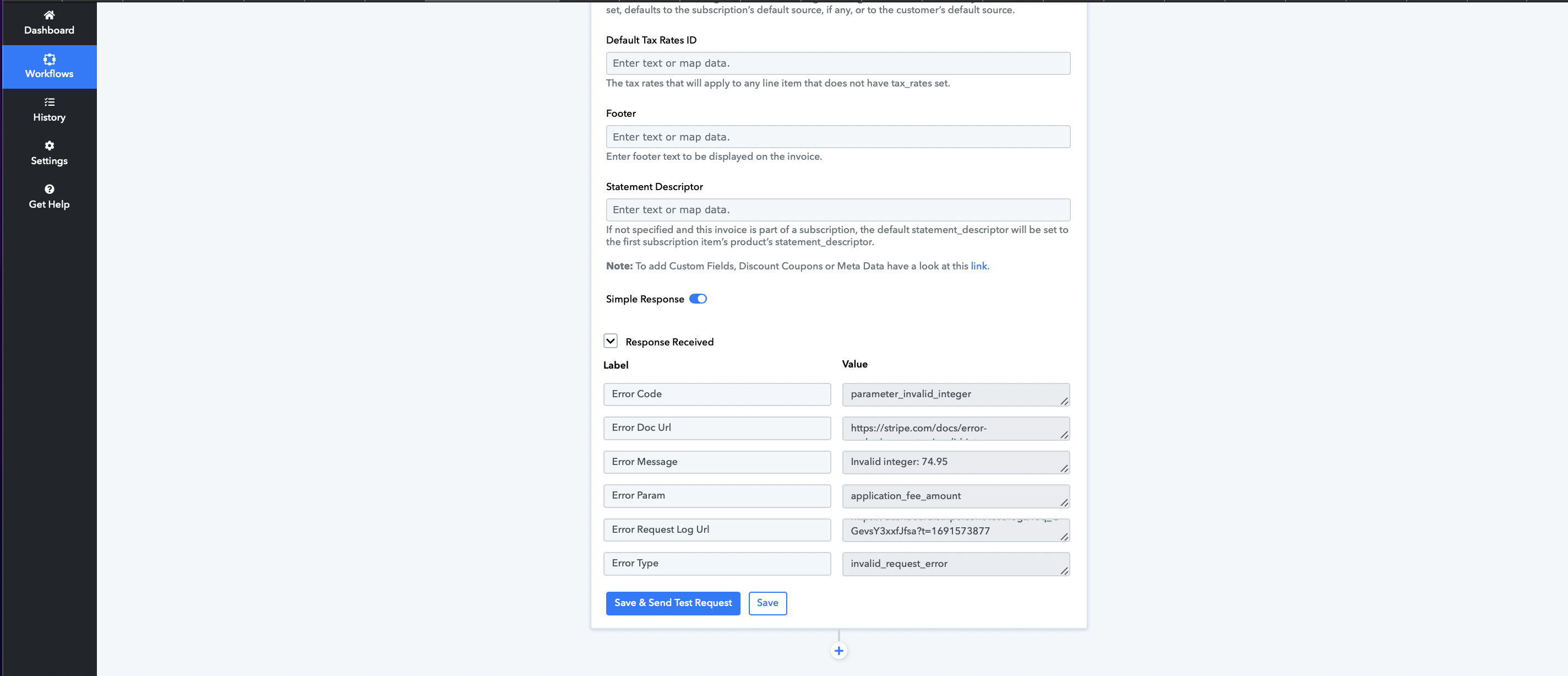The width and height of the screenshot is (1568, 676).
Task: Open the Custom Fields help link
Action: click(979, 266)
